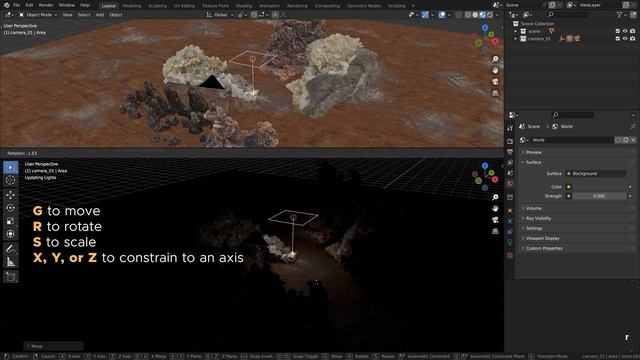Open the Tool properties tab
The width and height of the screenshot is (640, 360).
click(x=510, y=128)
